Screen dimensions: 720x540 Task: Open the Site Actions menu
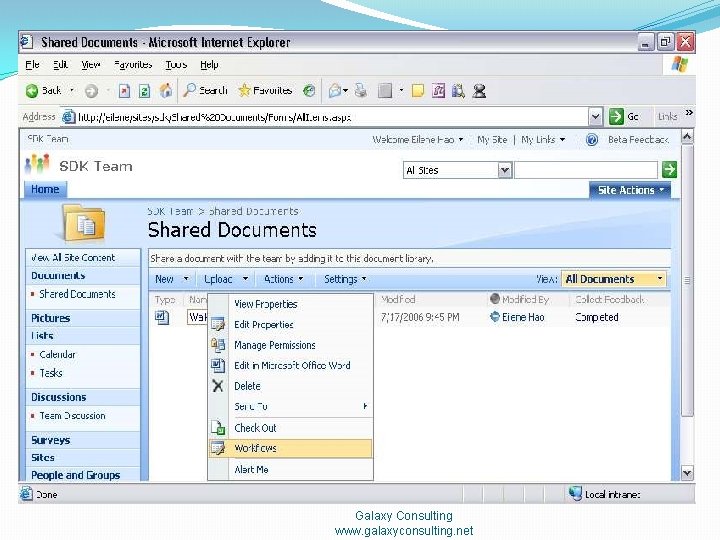click(630, 190)
